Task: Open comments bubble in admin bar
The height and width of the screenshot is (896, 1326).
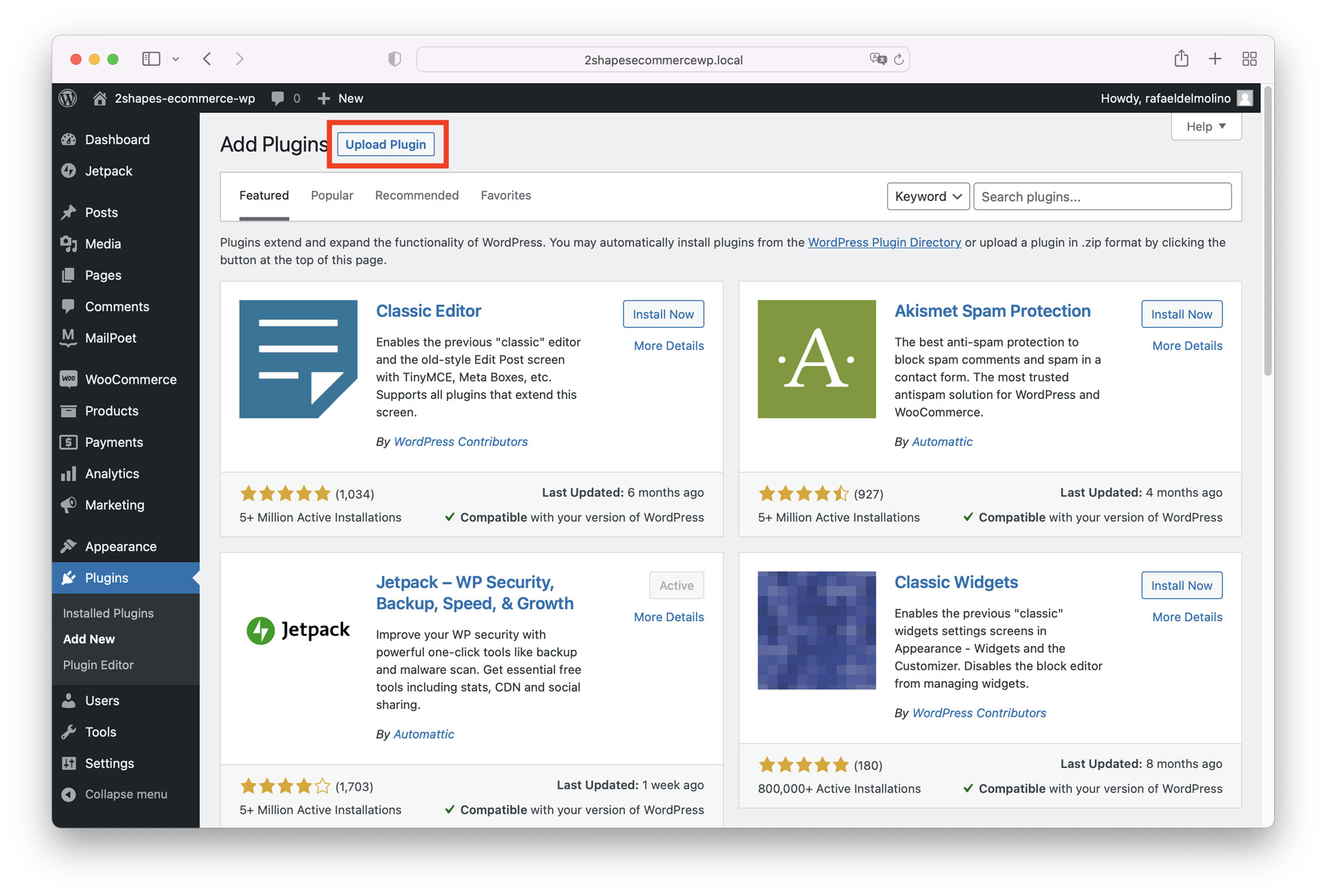Action: [x=278, y=98]
